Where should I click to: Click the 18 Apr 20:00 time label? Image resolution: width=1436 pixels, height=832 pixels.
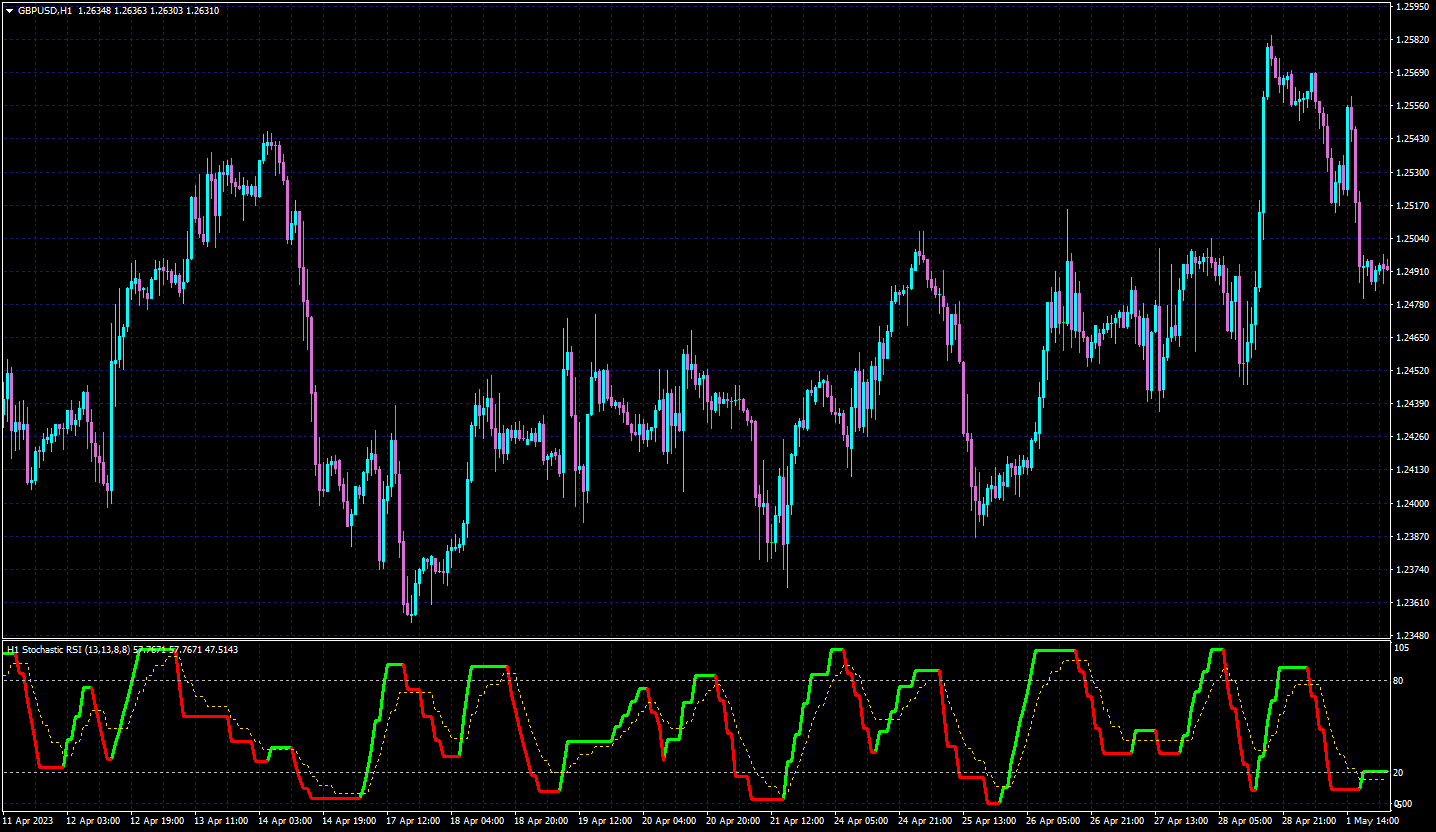[541, 821]
